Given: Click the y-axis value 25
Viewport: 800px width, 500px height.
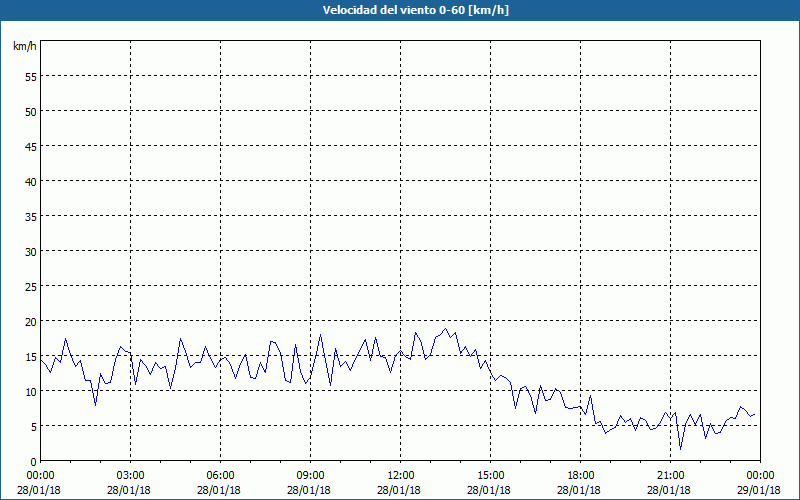Looking at the screenshot, I should [x=31, y=286].
